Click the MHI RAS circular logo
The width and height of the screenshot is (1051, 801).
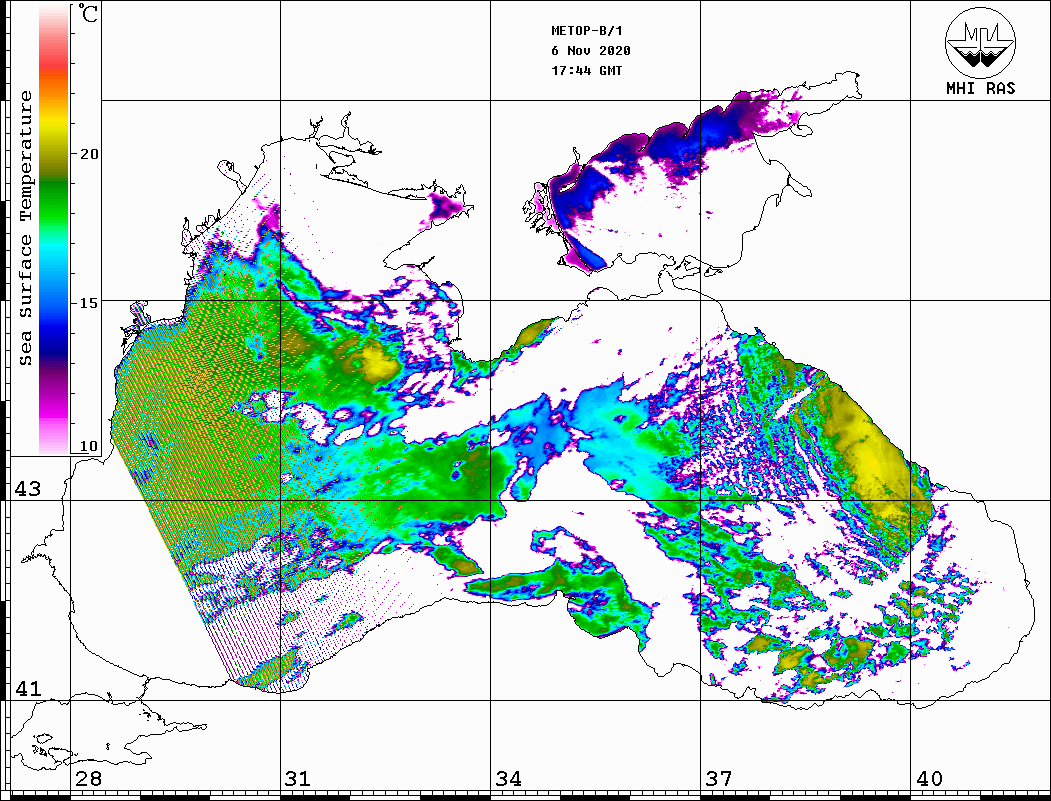click(981, 42)
